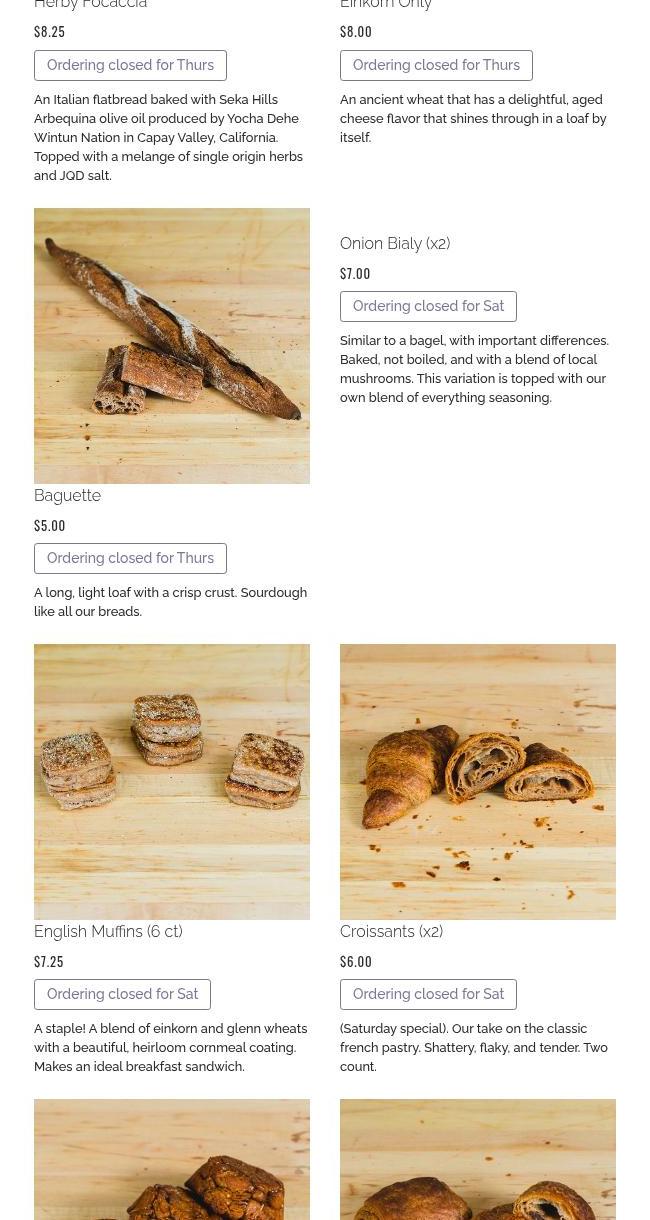Open the Onion Bialy (x2) product link

click(x=395, y=243)
